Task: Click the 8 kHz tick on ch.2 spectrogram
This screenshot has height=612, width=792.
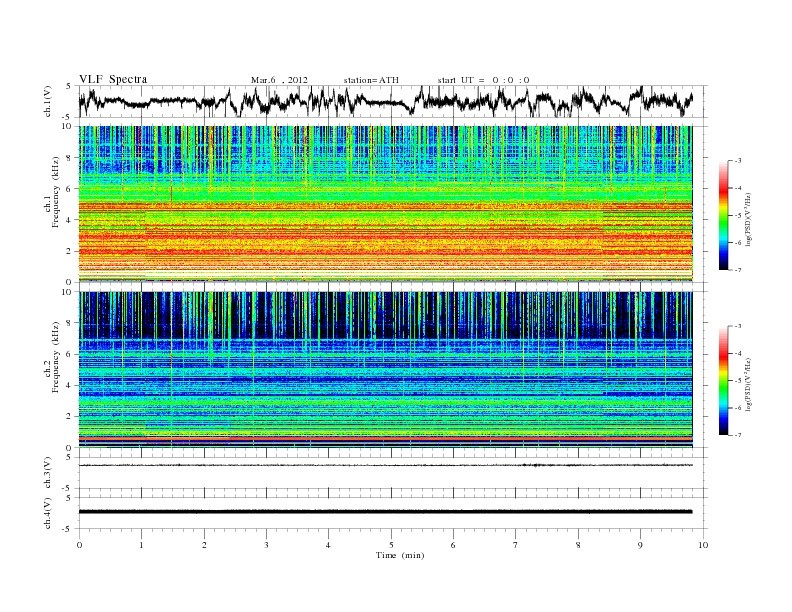Action: (x=69, y=323)
